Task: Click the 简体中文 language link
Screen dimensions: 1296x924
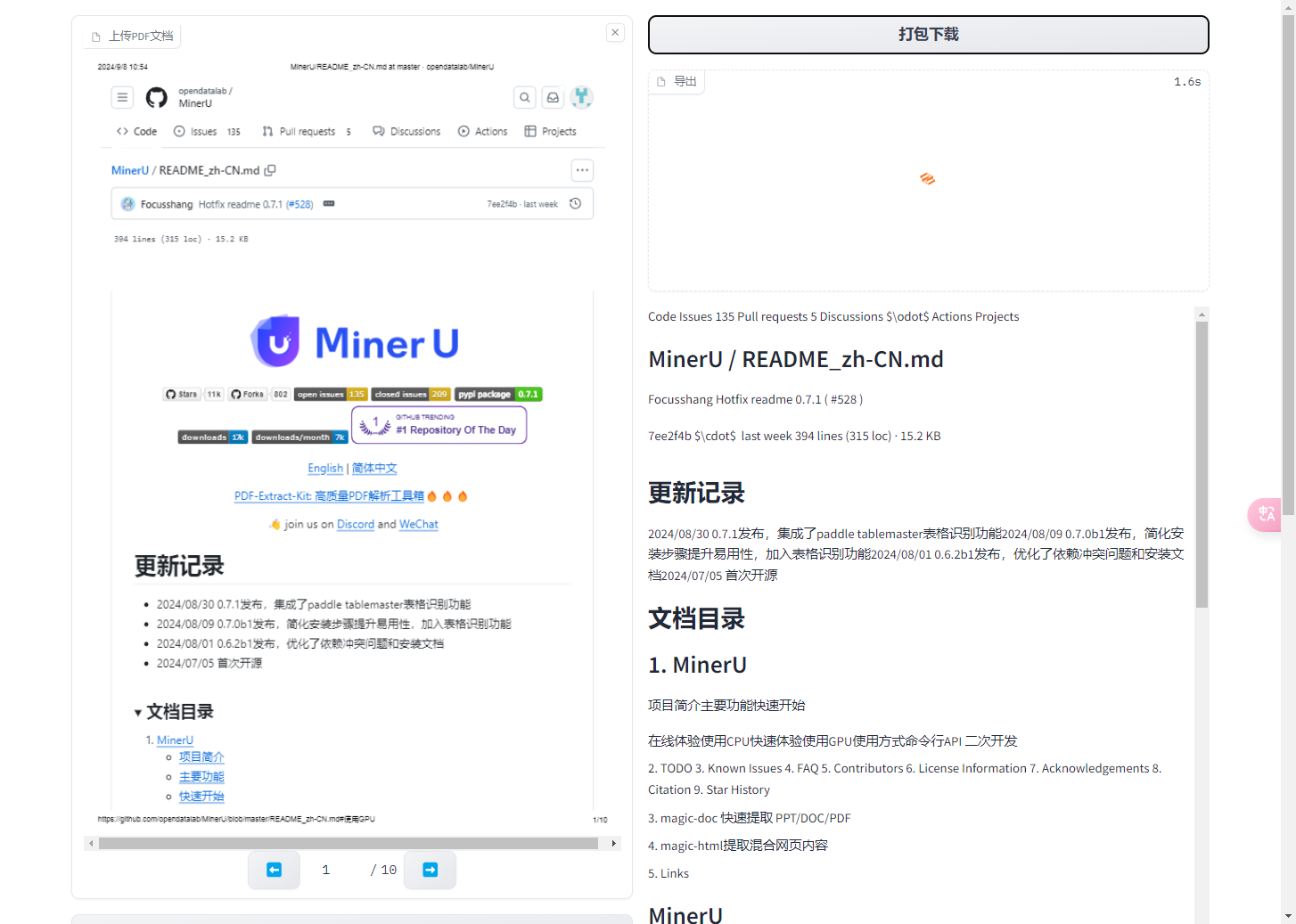Action: (x=374, y=469)
